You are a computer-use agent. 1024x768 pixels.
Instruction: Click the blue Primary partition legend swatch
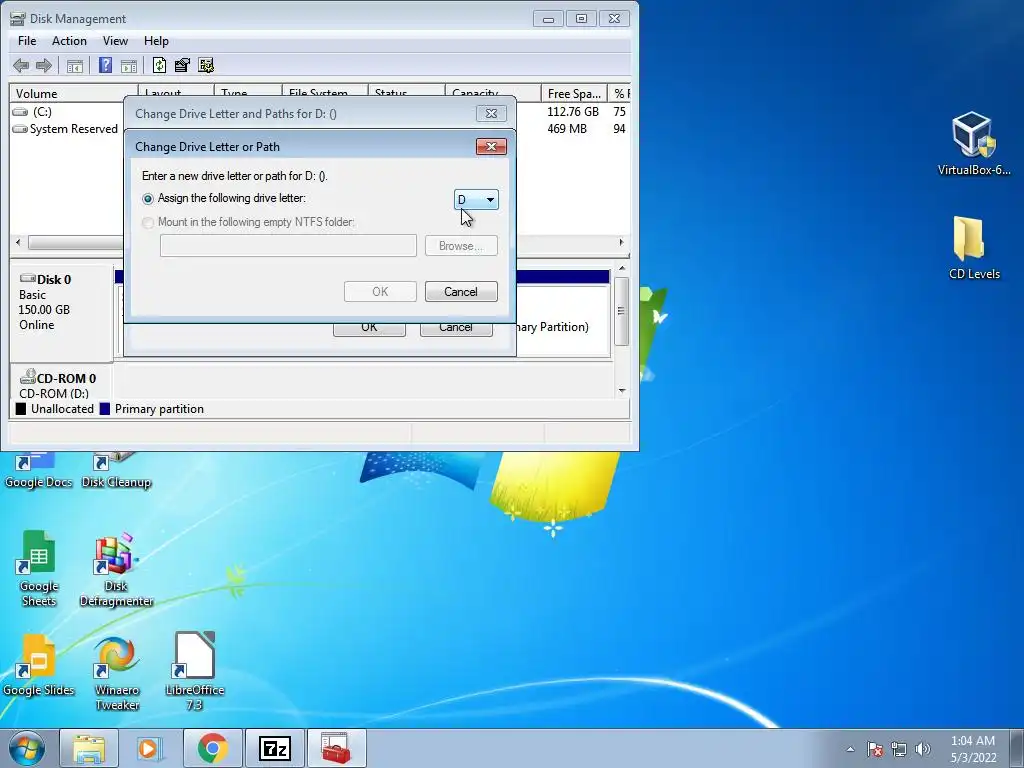[104, 409]
